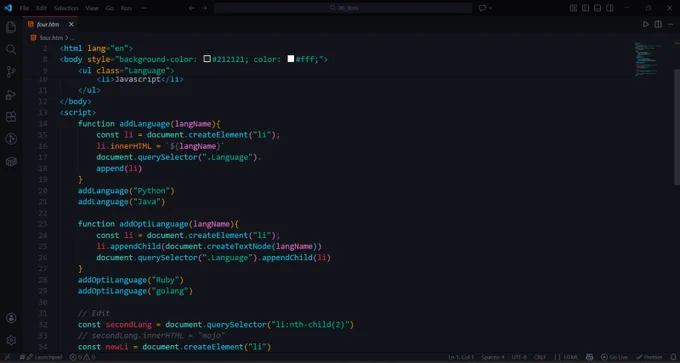Image resolution: width=680 pixels, height=363 pixels.
Task: Open the Extensions view
Action: pyautogui.click(x=11, y=117)
